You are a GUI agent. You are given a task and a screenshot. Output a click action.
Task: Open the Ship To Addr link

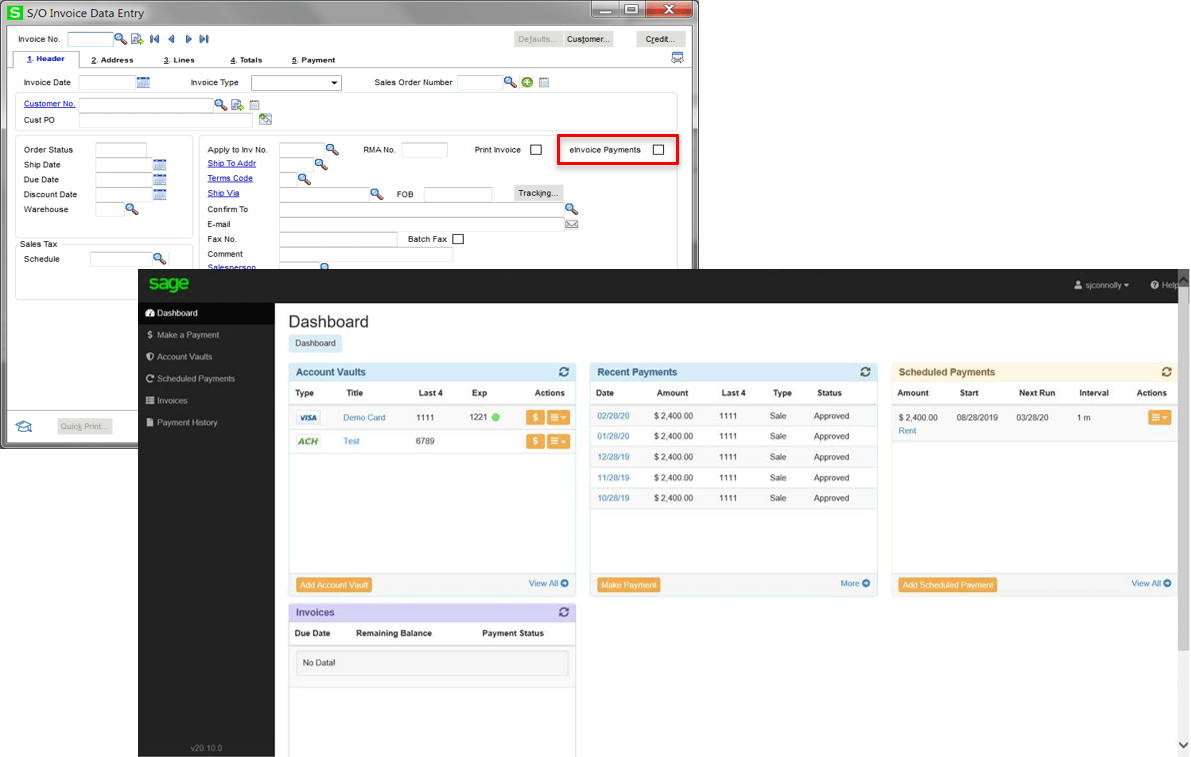click(232, 164)
